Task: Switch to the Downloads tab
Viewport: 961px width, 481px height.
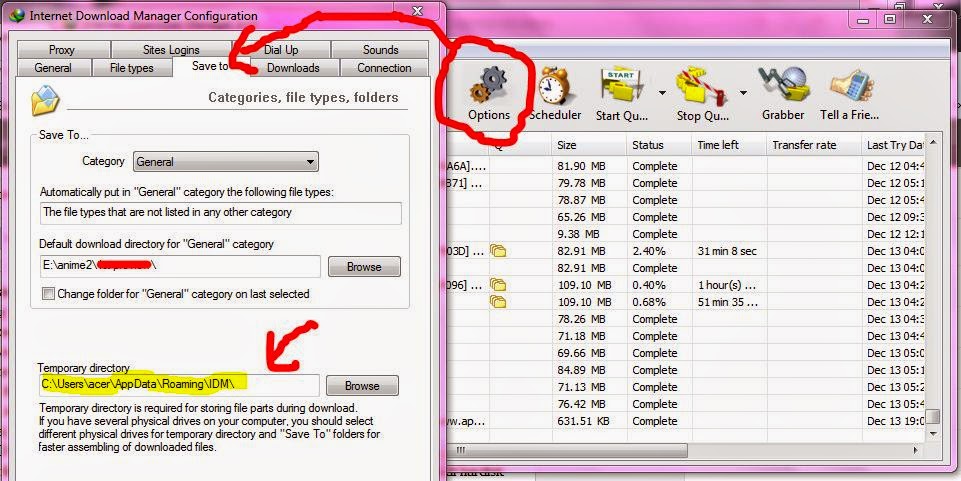Action: 293,68
